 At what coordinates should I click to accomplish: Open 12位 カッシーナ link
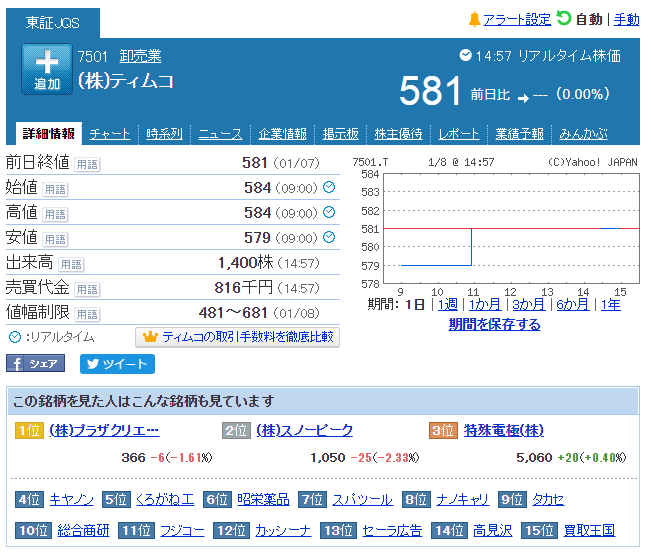(x=283, y=530)
